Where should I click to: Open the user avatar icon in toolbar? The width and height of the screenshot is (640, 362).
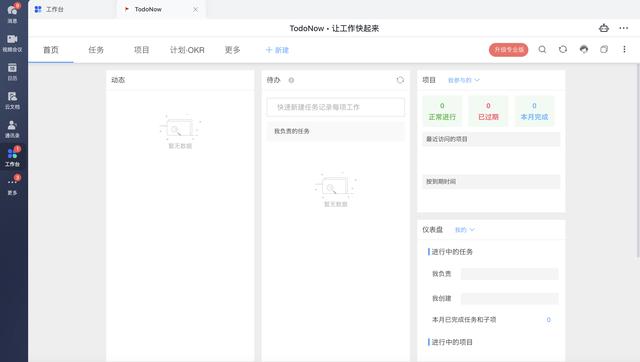point(584,49)
